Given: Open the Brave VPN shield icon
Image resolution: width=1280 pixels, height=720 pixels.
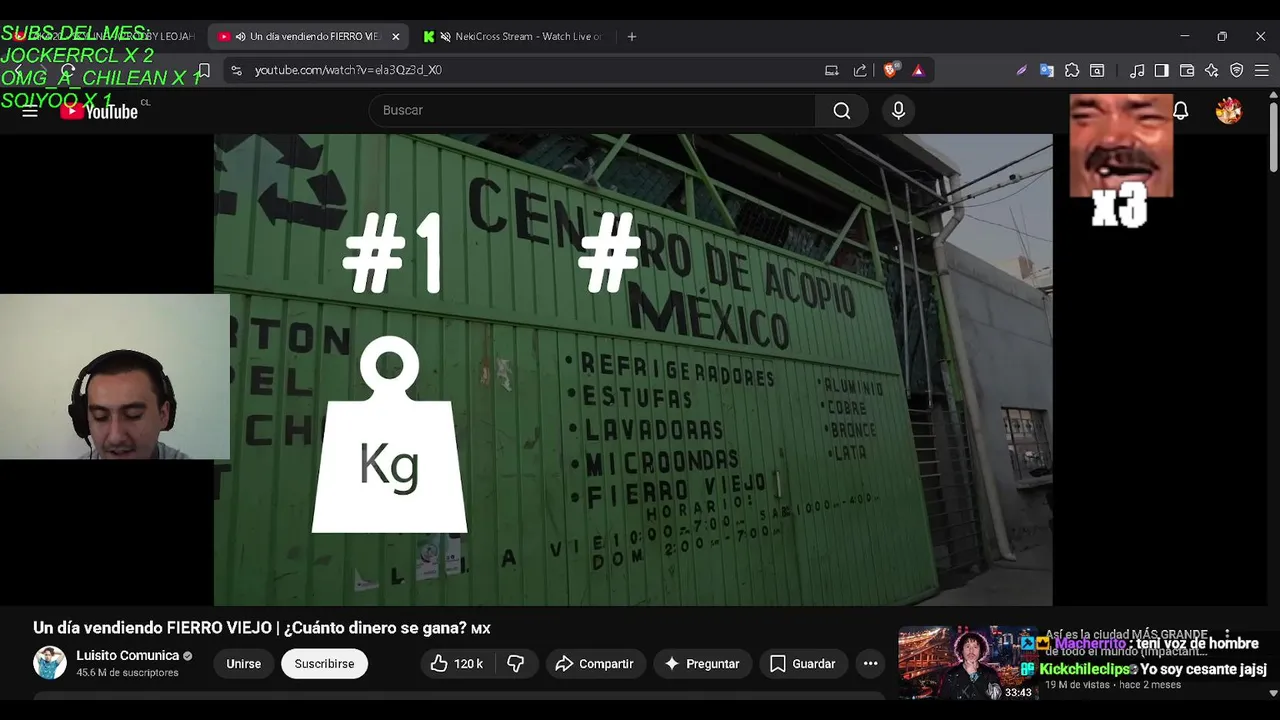Looking at the screenshot, I should click(1237, 70).
